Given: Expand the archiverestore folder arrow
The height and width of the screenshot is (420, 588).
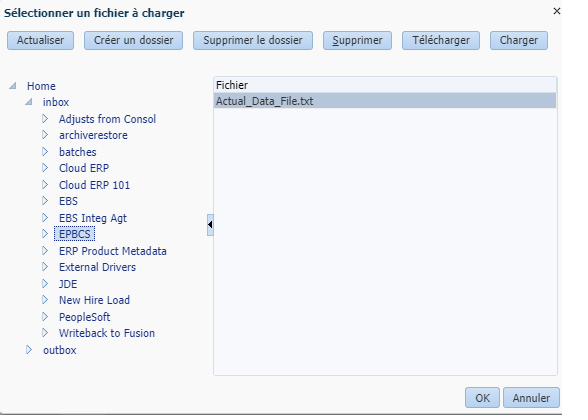Looking at the screenshot, I should pos(45,135).
